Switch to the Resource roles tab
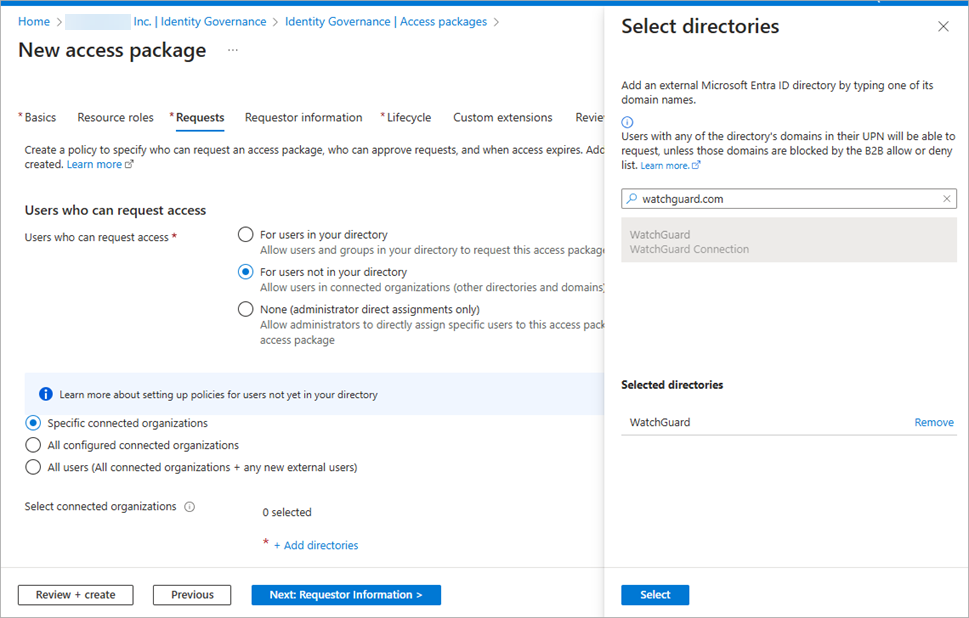The image size is (969, 618). 114,117
